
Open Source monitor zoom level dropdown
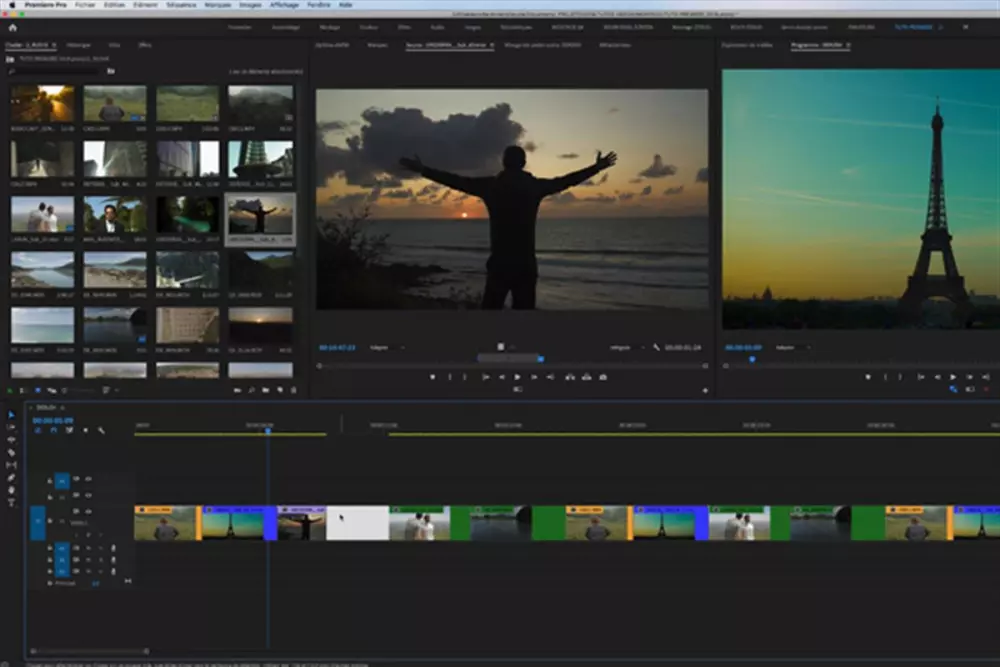[x=386, y=348]
